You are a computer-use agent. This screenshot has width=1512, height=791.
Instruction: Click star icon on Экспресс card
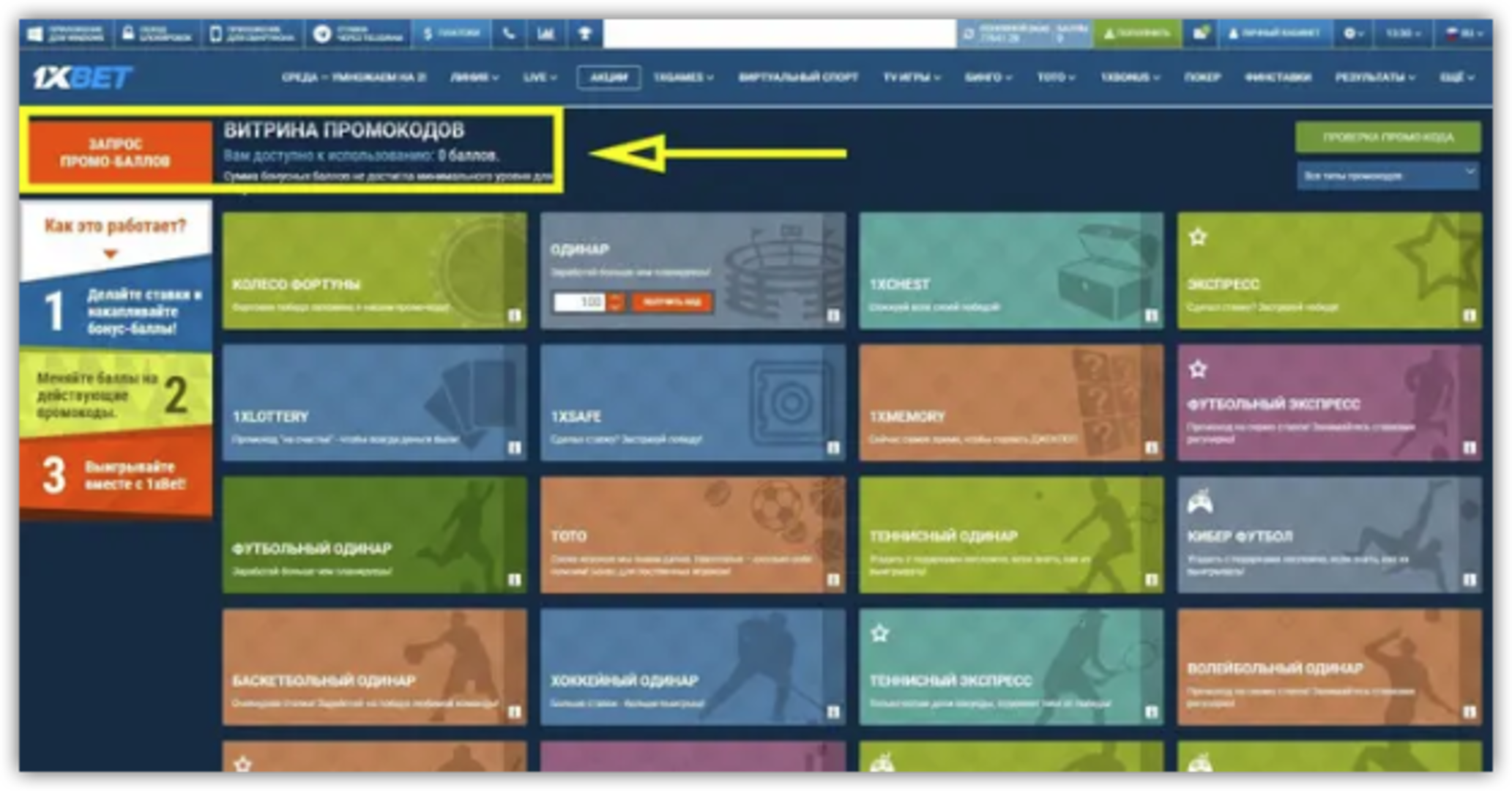(x=1198, y=237)
